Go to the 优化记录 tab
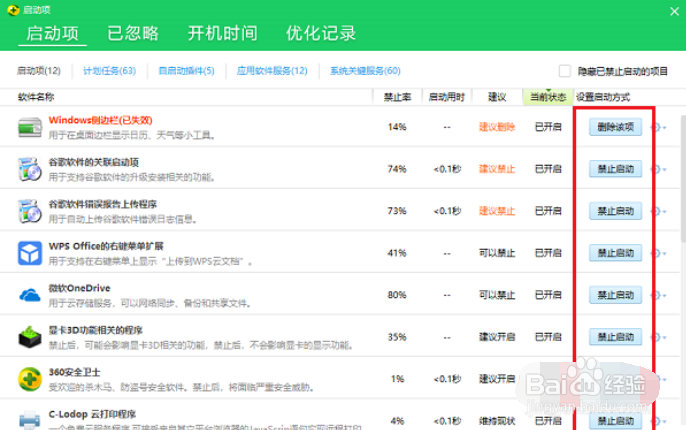Viewport: 686px width, 430px height. [x=321, y=33]
